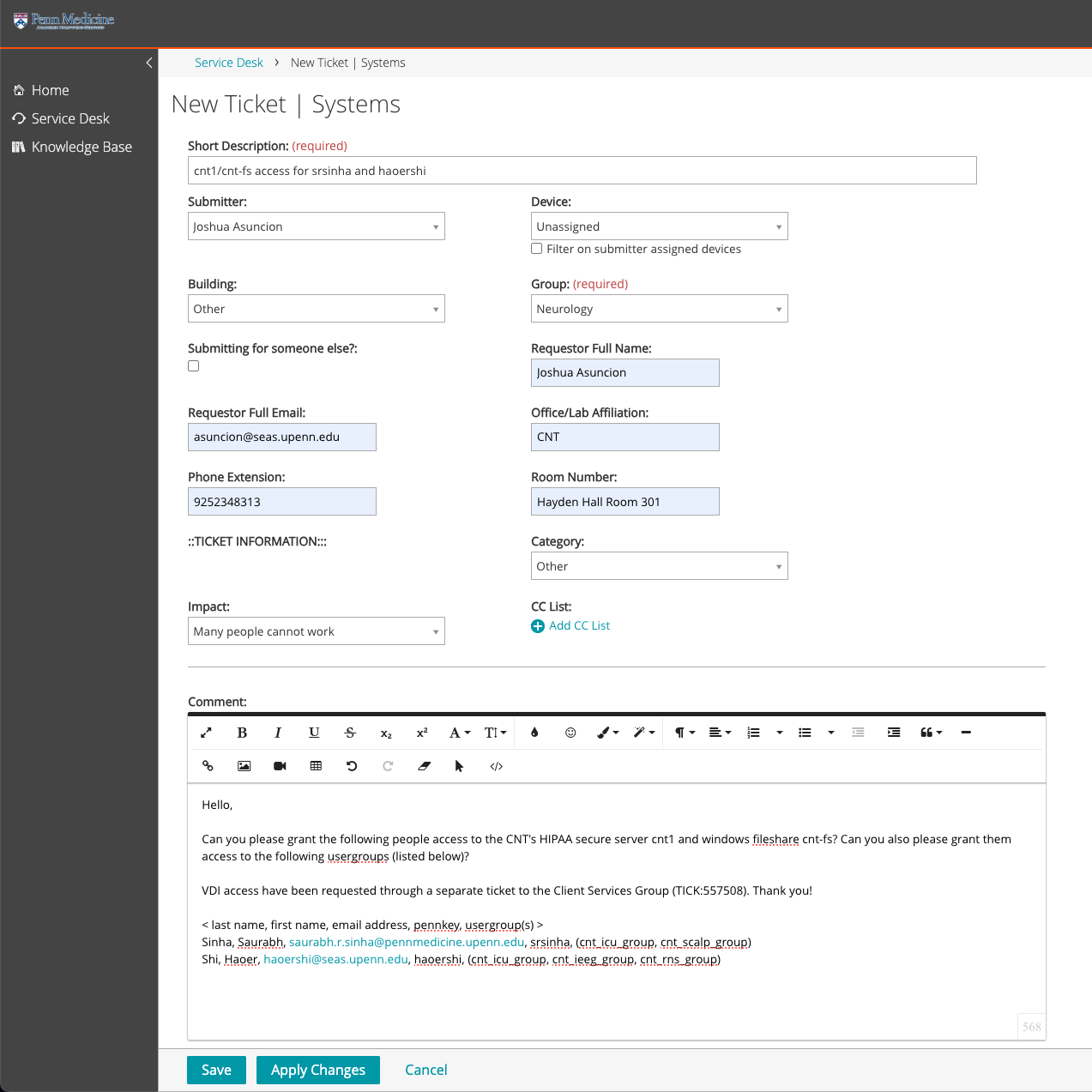Clear formatting with the eraser icon
The width and height of the screenshot is (1092, 1092).
click(x=424, y=766)
